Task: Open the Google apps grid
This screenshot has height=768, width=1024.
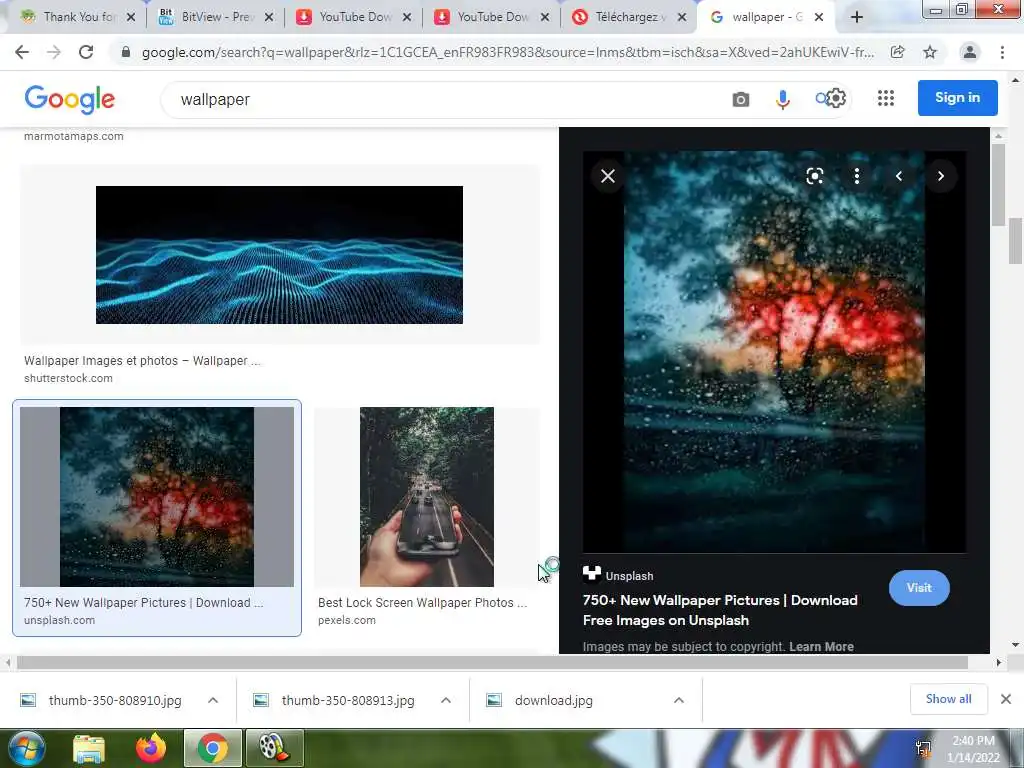Action: tap(886, 98)
